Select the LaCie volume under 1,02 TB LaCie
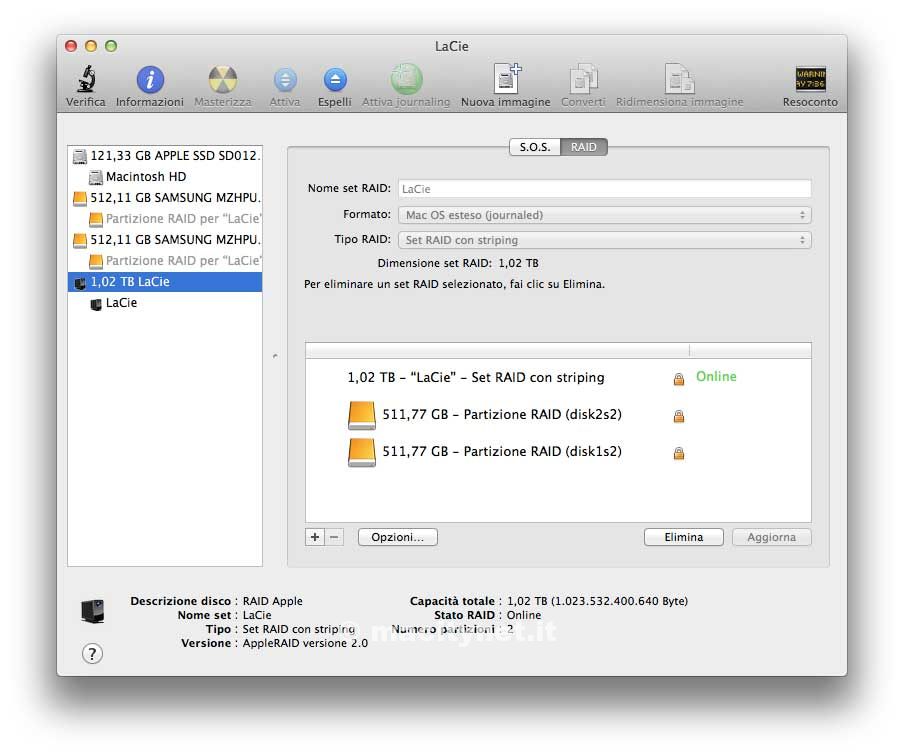This screenshot has width=904, height=755. 121,303
